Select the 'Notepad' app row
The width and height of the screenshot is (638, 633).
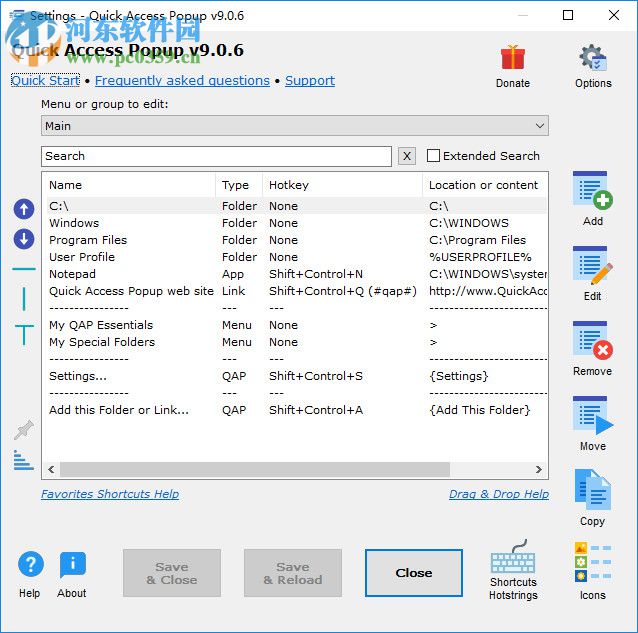tap(295, 274)
